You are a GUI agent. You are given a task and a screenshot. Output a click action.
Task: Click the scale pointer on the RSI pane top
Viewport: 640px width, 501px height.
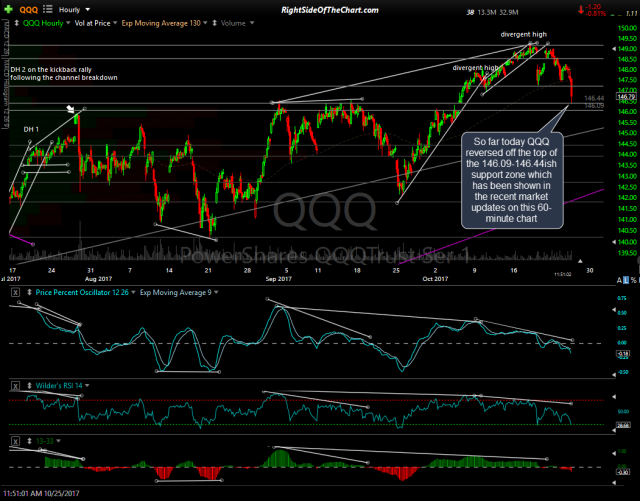pos(614,396)
